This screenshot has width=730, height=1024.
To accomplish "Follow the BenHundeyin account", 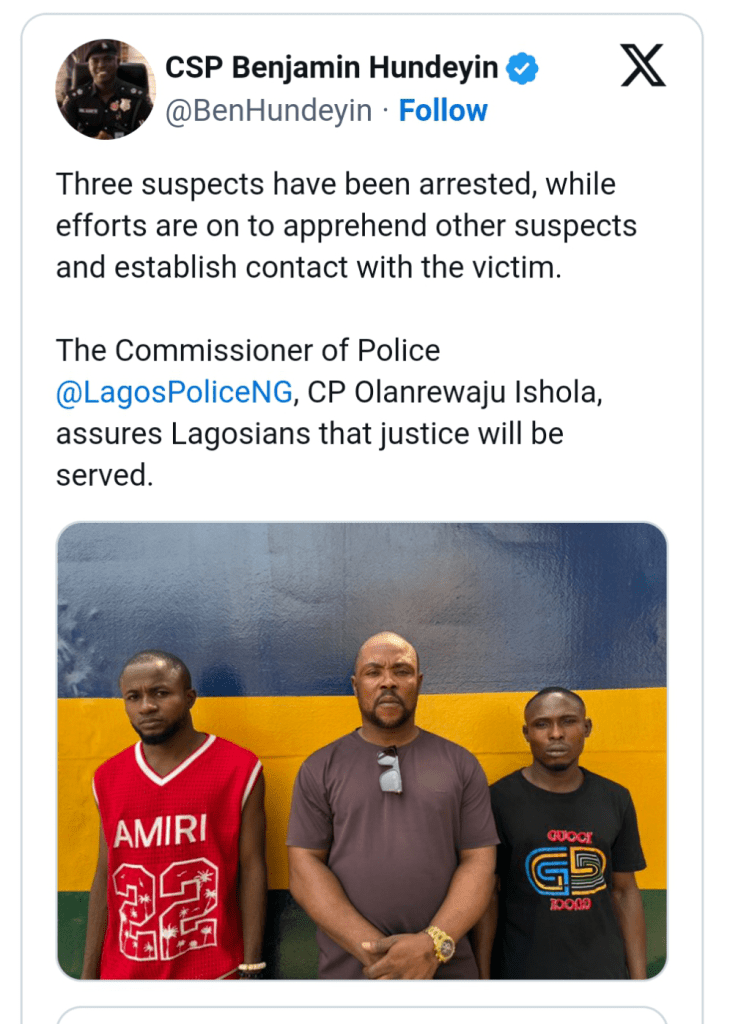I will point(443,110).
